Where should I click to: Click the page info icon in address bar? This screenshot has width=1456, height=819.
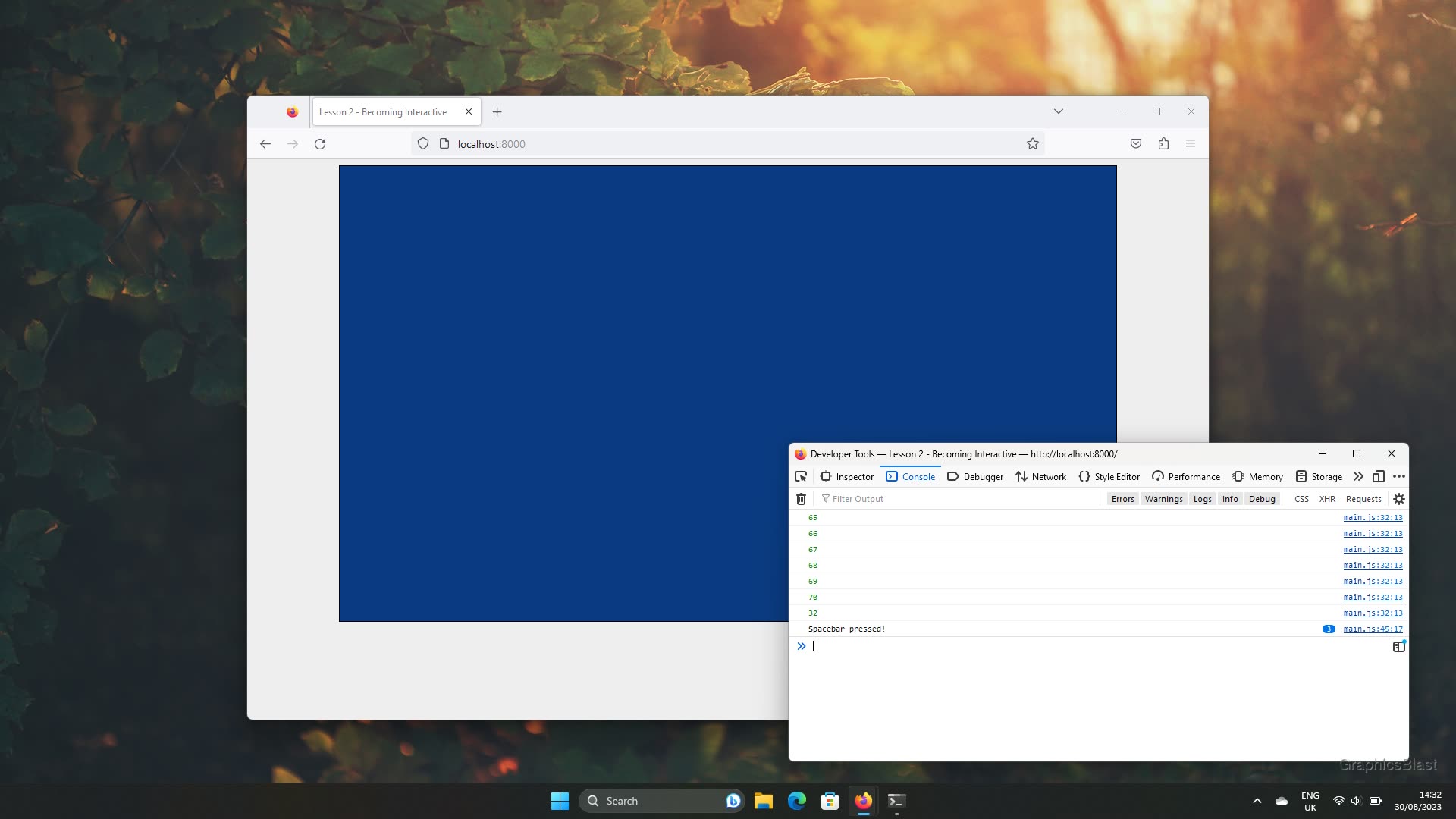444,144
